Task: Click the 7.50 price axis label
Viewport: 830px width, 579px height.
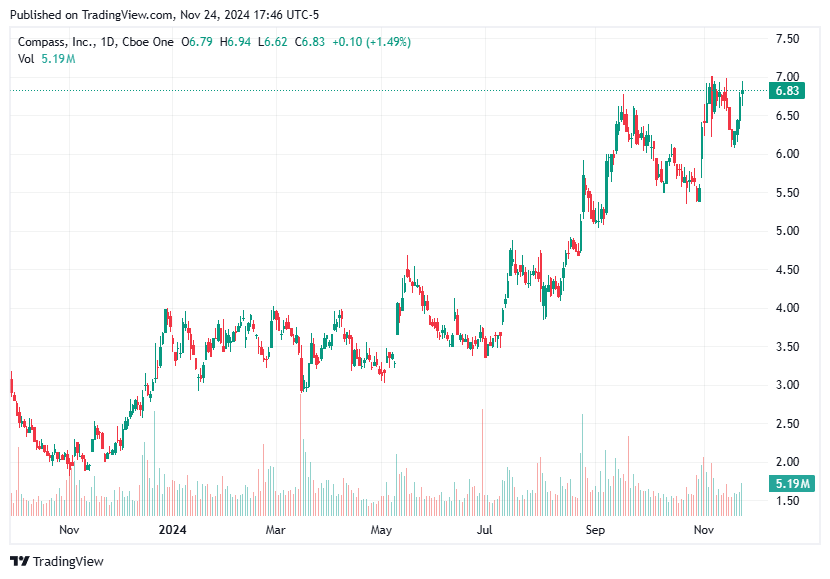Action: tap(787, 39)
